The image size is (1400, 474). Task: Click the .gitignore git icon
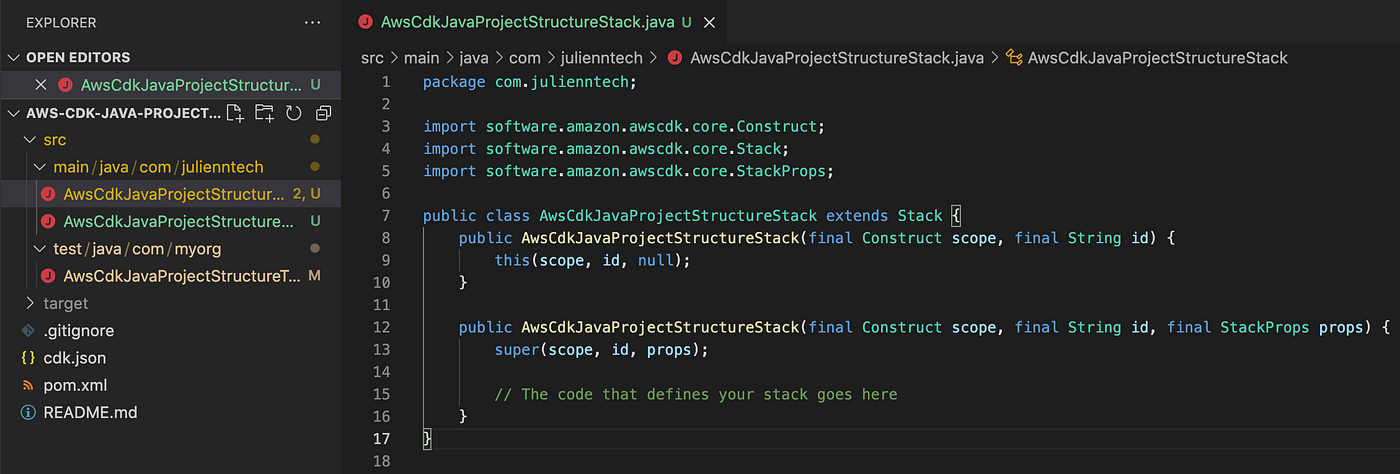[28, 331]
